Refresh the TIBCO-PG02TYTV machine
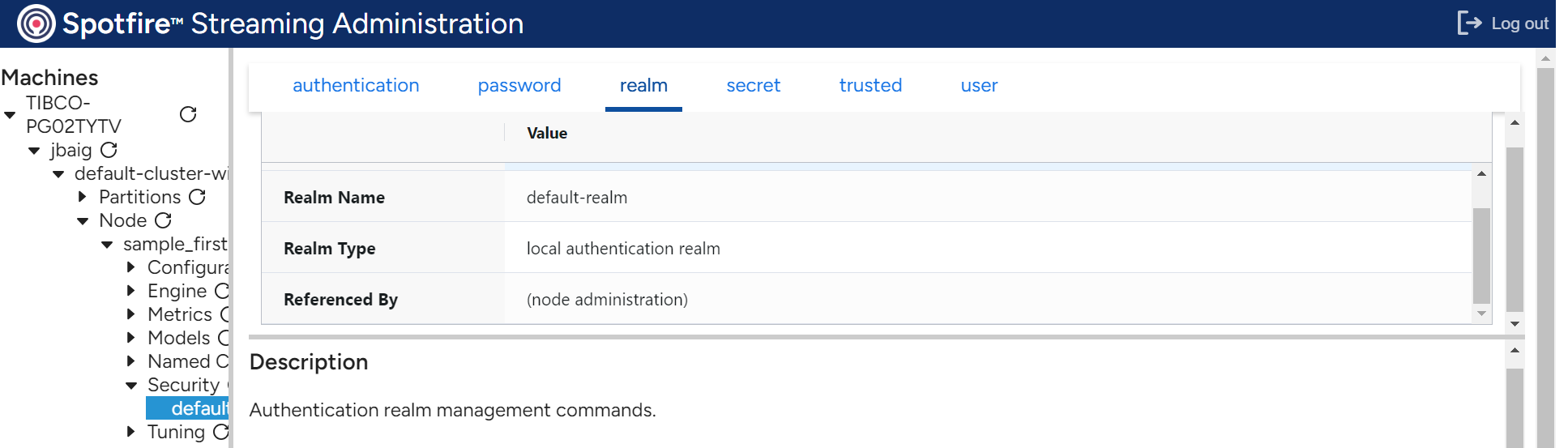 [188, 114]
